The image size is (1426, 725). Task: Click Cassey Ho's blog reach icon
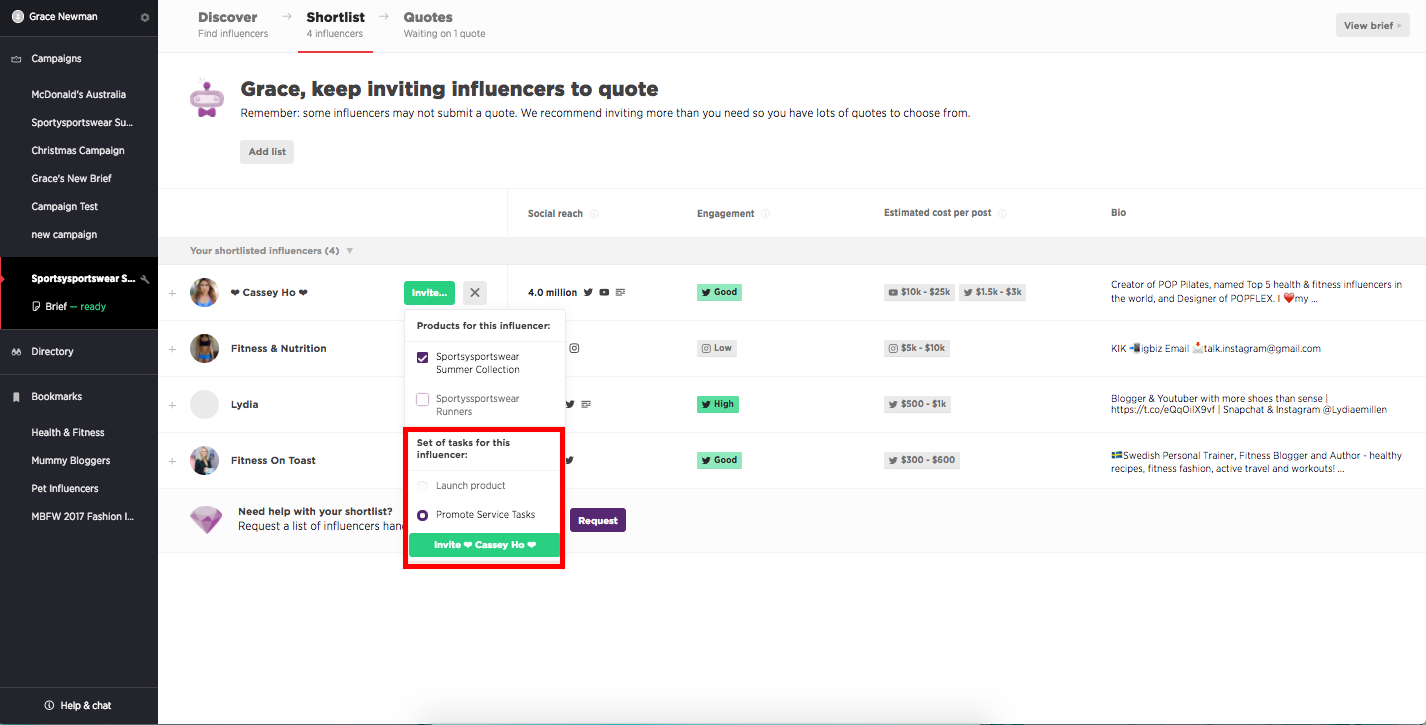pyautogui.click(x=620, y=293)
